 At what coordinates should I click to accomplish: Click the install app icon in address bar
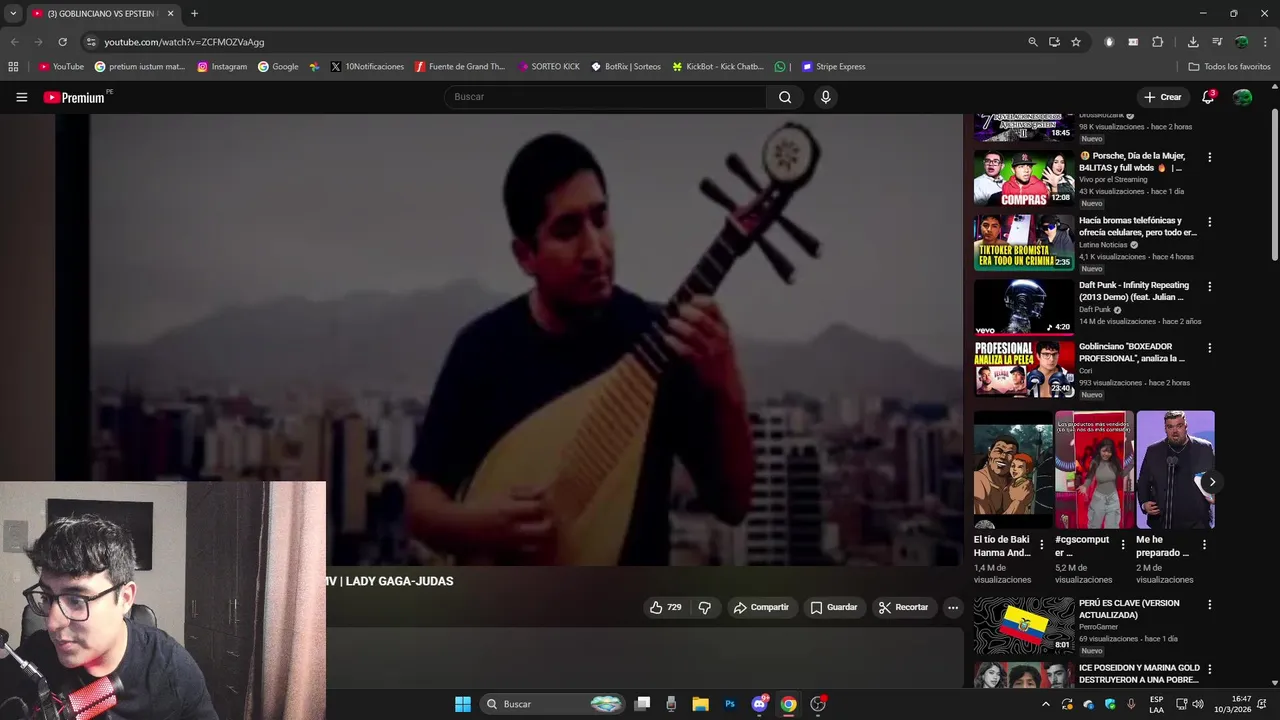pyautogui.click(x=1054, y=42)
